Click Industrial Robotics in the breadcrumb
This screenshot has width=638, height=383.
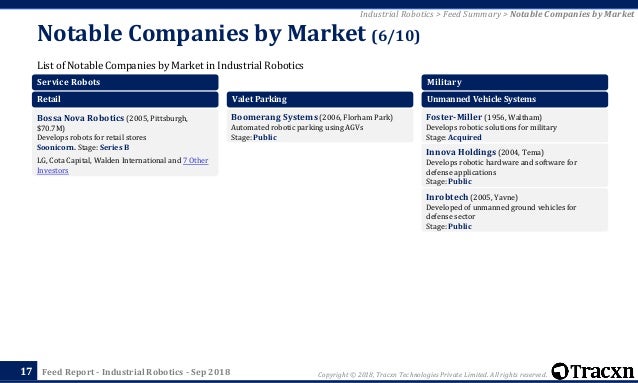point(396,14)
